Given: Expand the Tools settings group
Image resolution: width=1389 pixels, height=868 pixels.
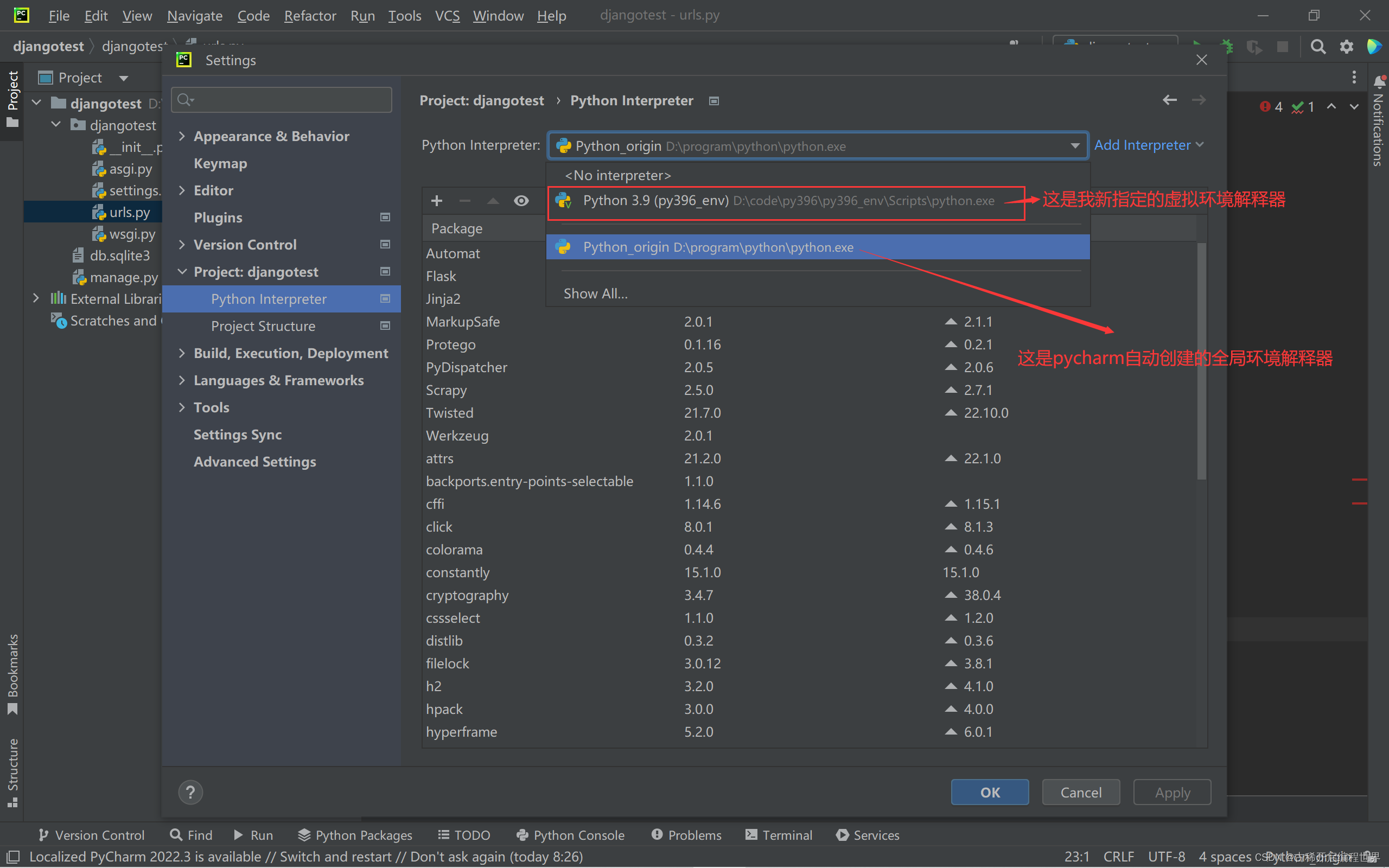Looking at the screenshot, I should click(182, 407).
